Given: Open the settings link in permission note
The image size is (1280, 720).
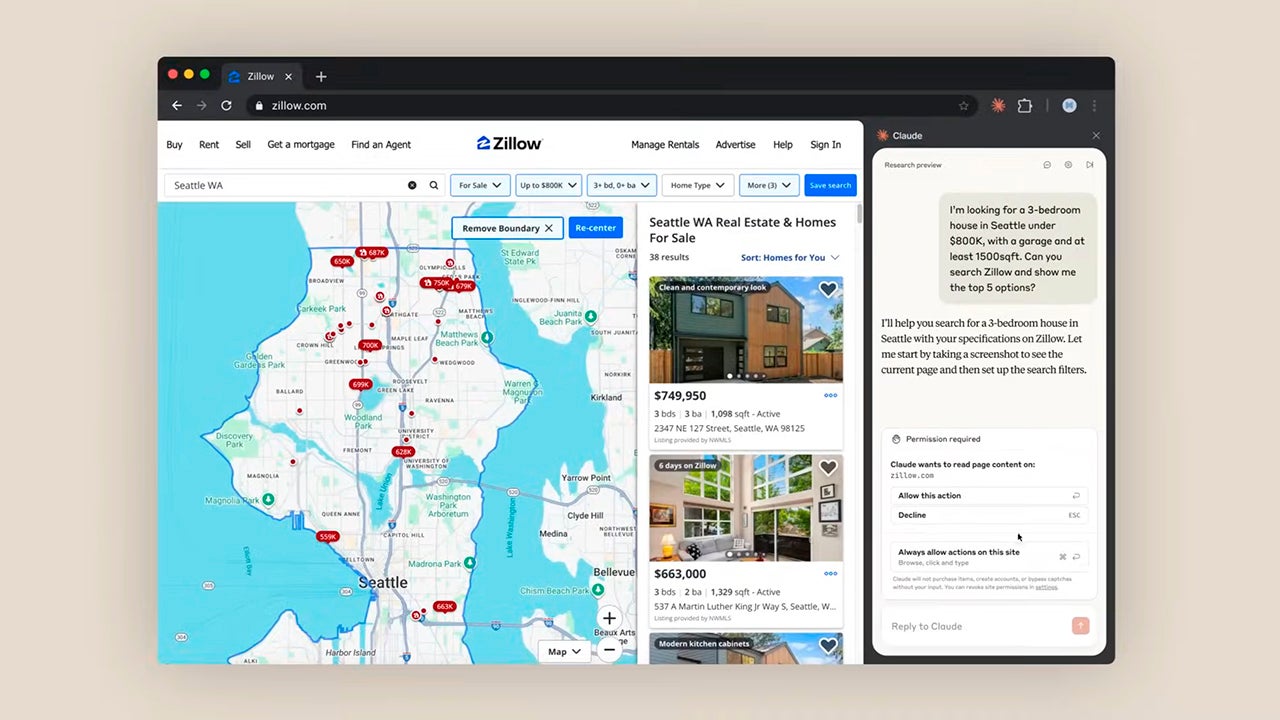Looking at the screenshot, I should (1046, 587).
